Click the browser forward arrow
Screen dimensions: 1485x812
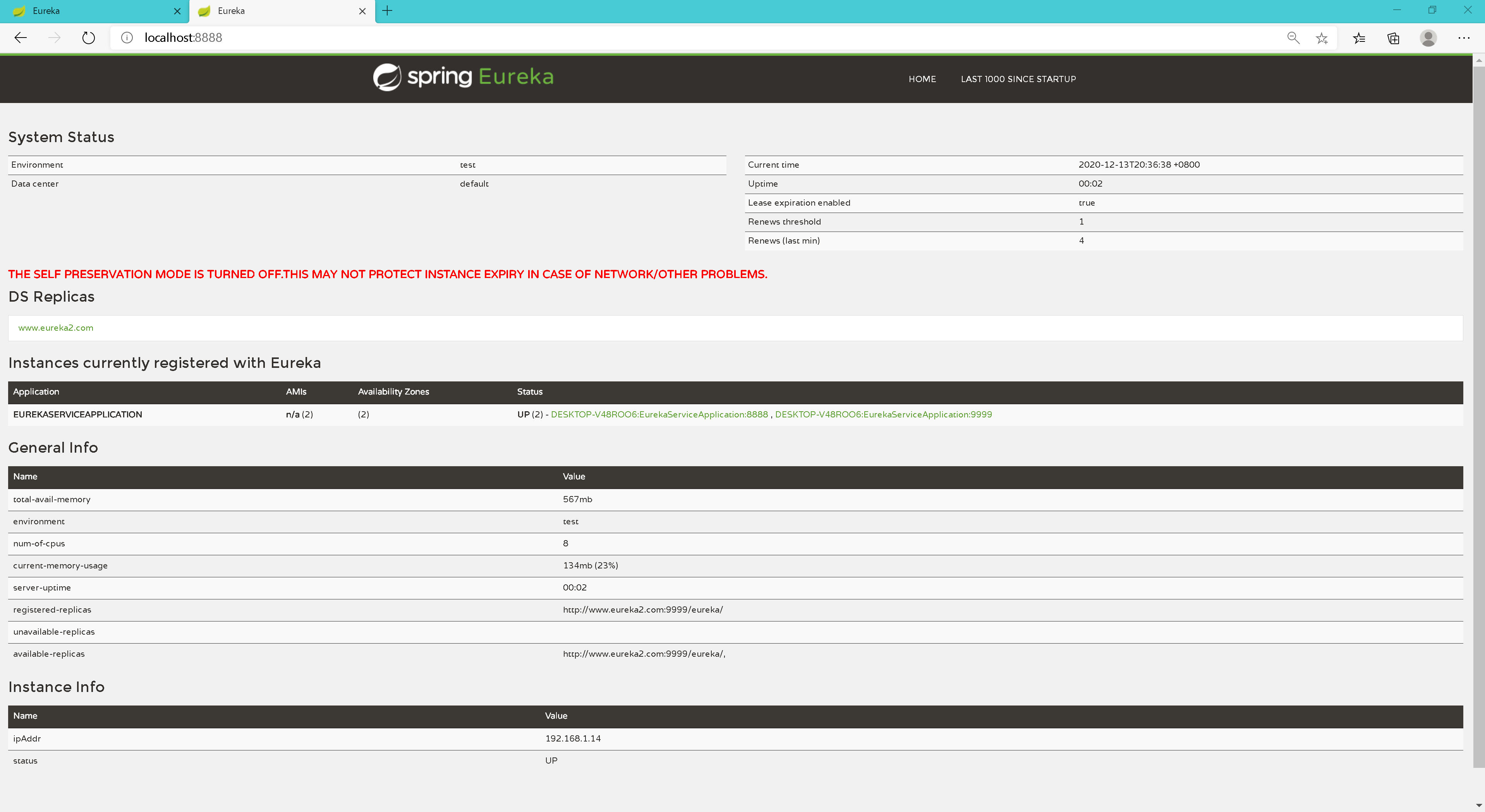[x=54, y=38]
